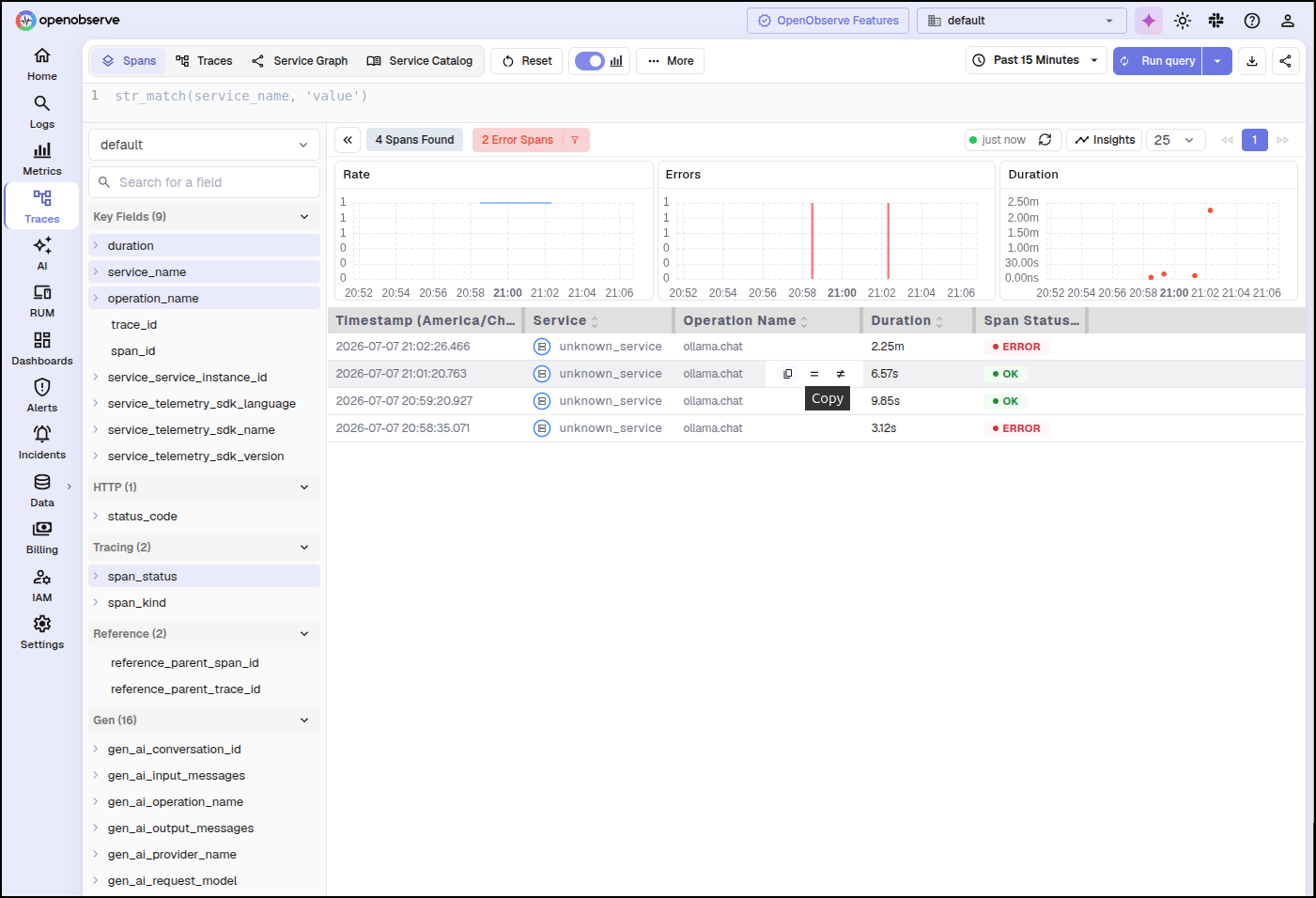
Task: Click the equals filter icon in hovered row
Action: 814,374
